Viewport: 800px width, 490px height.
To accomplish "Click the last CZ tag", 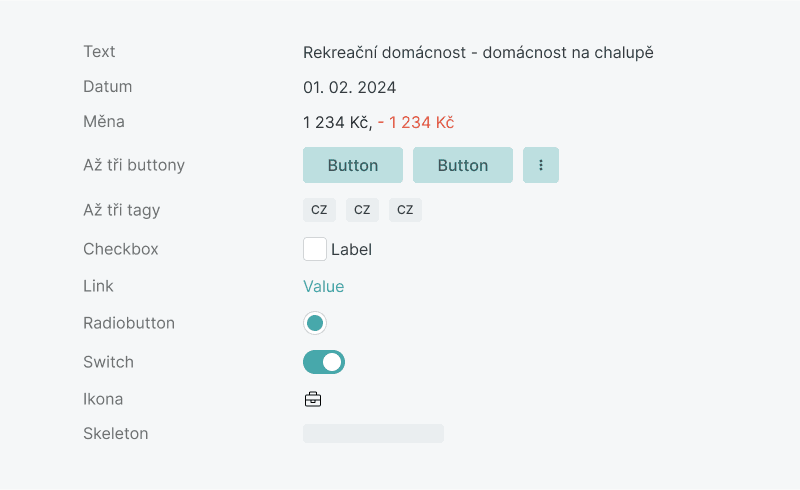I will (405, 210).
